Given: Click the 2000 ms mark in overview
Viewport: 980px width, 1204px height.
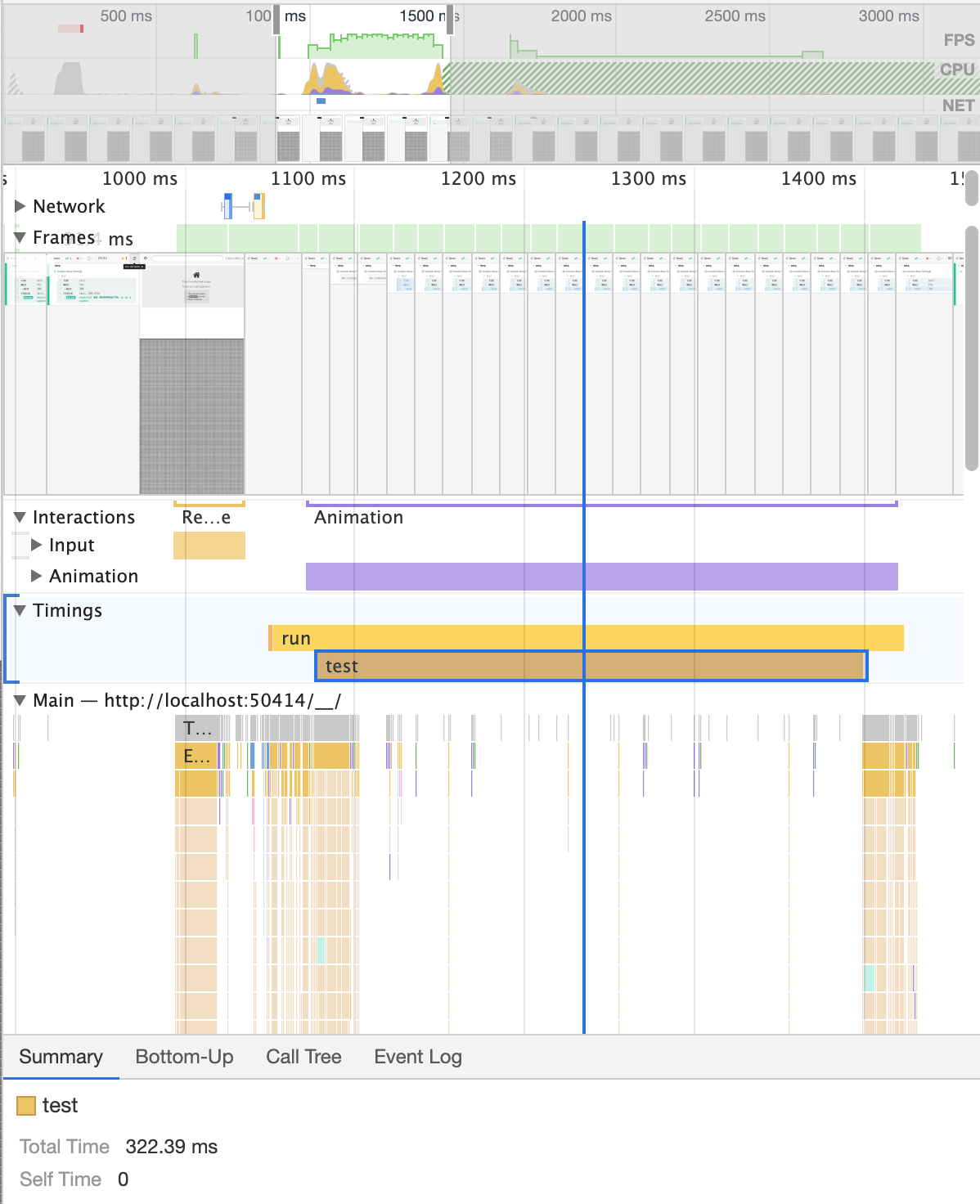Looking at the screenshot, I should pos(581,16).
